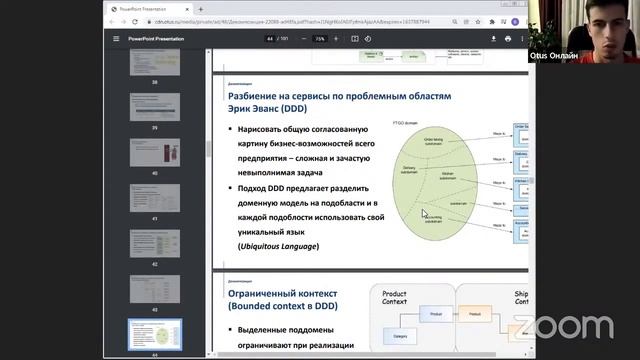Click the document vertical scrollbar thumb
The image size is (640, 360).
click(531, 180)
